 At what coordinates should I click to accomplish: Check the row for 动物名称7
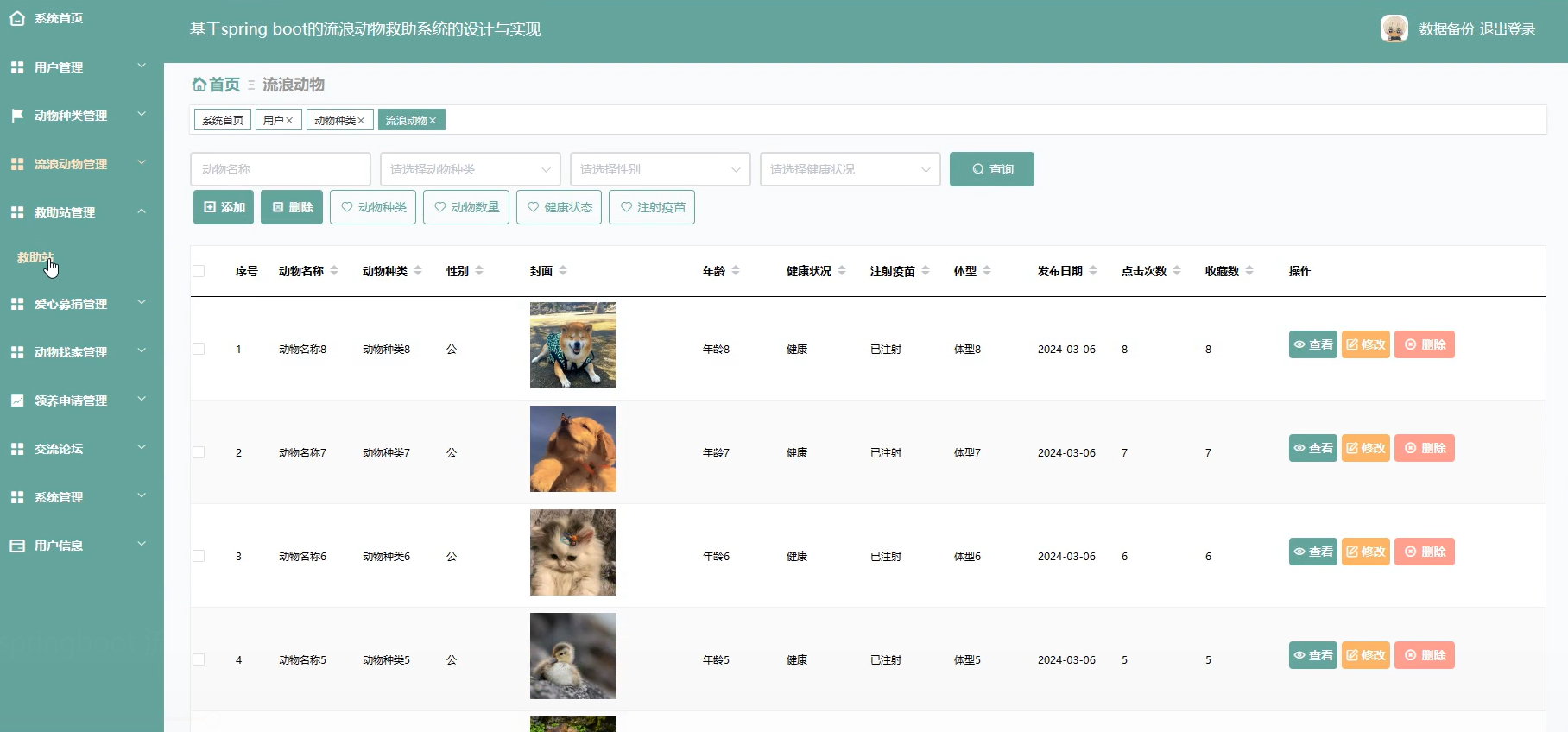(x=199, y=452)
